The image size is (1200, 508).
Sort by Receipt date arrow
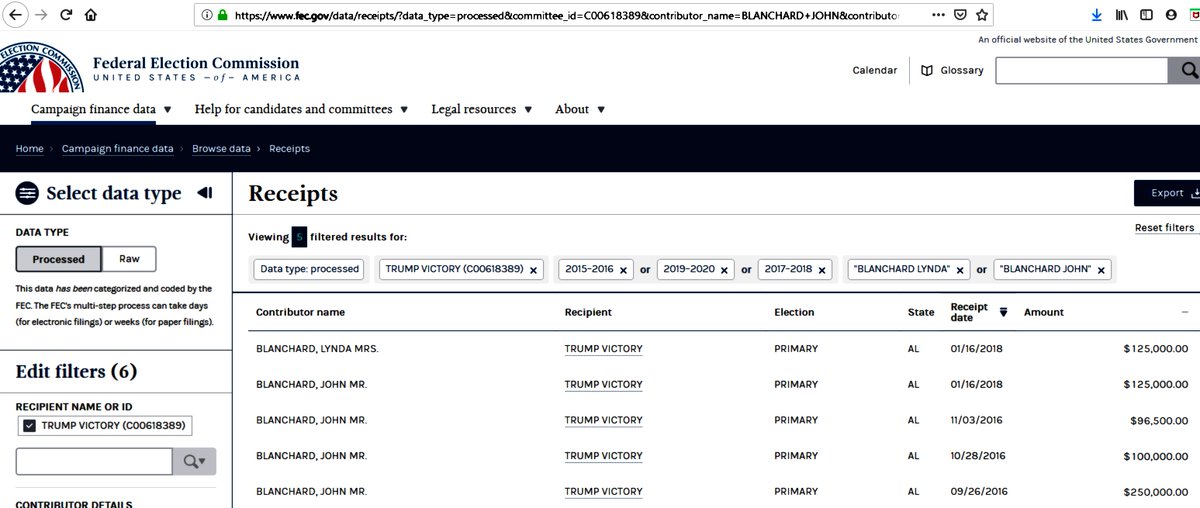[1004, 312]
